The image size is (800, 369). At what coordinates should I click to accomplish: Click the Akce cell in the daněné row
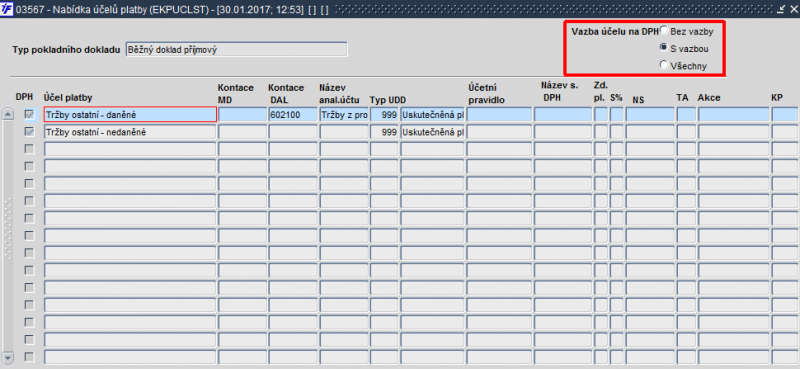[x=734, y=115]
